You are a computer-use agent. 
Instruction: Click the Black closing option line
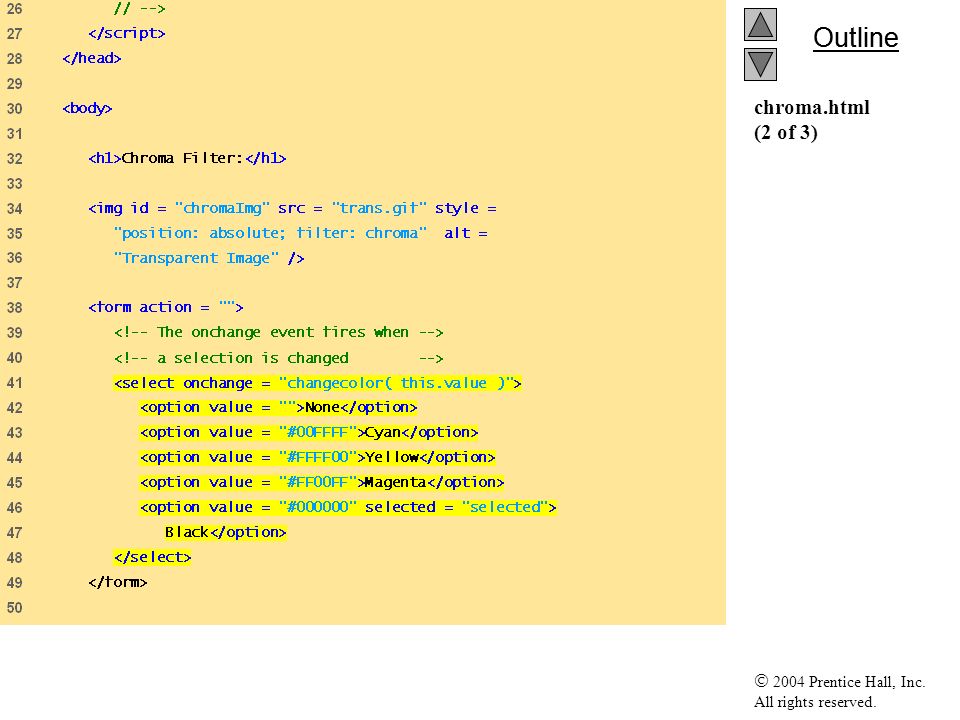pyautogui.click(x=225, y=533)
